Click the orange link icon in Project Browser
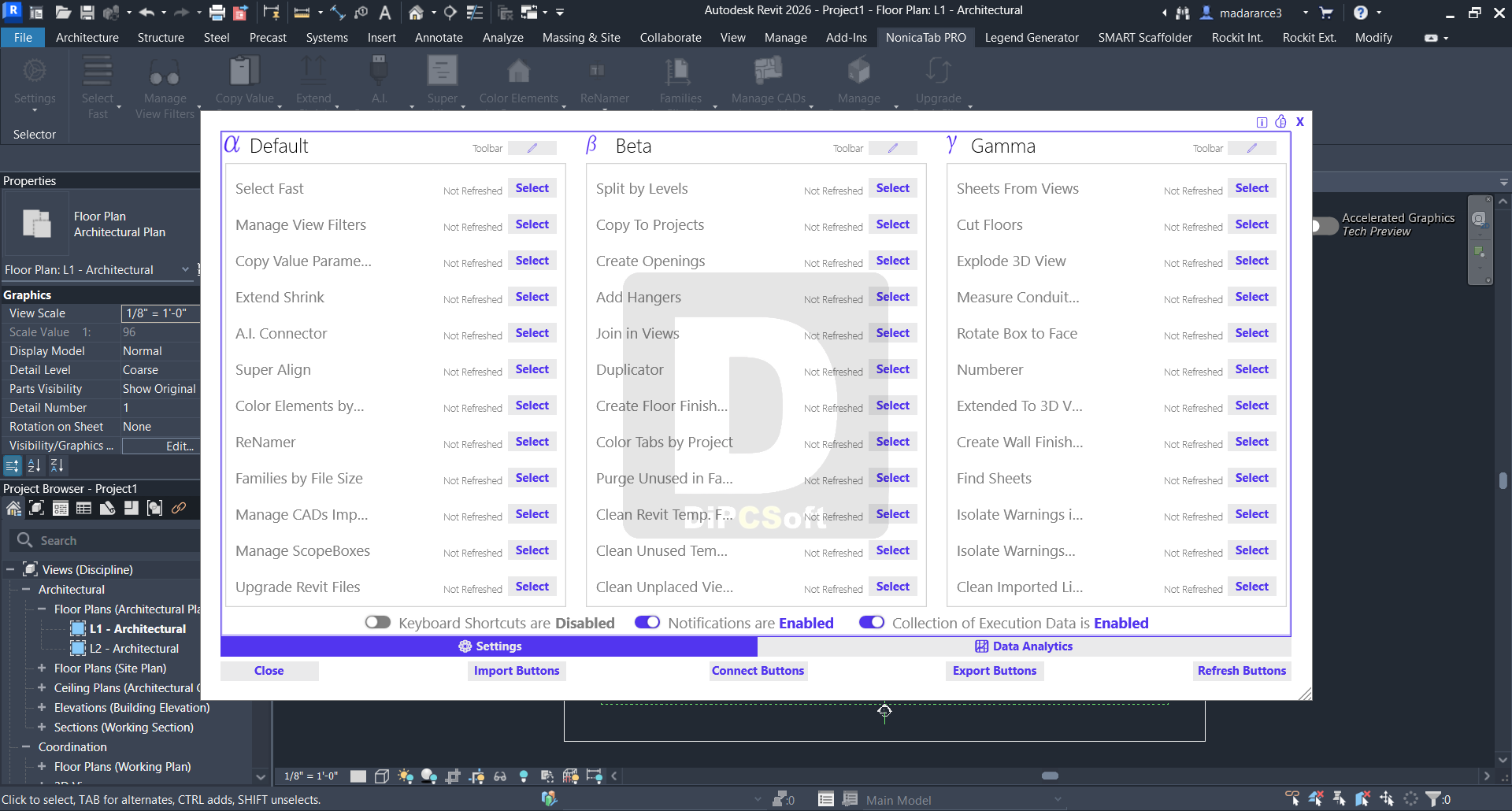1512x811 pixels. coord(179,509)
